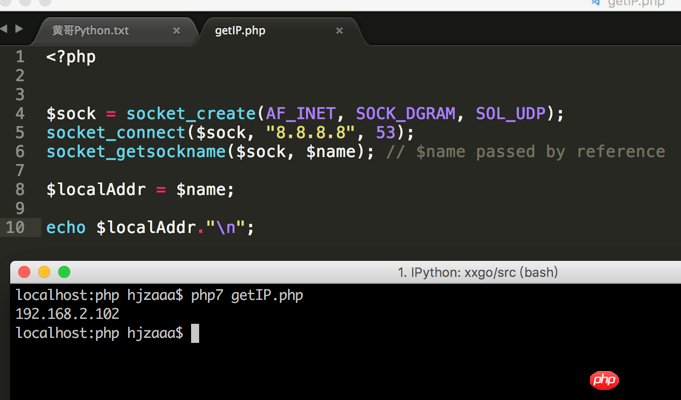
Task: Click the terminal cursor at the last prompt
Action: point(195,333)
